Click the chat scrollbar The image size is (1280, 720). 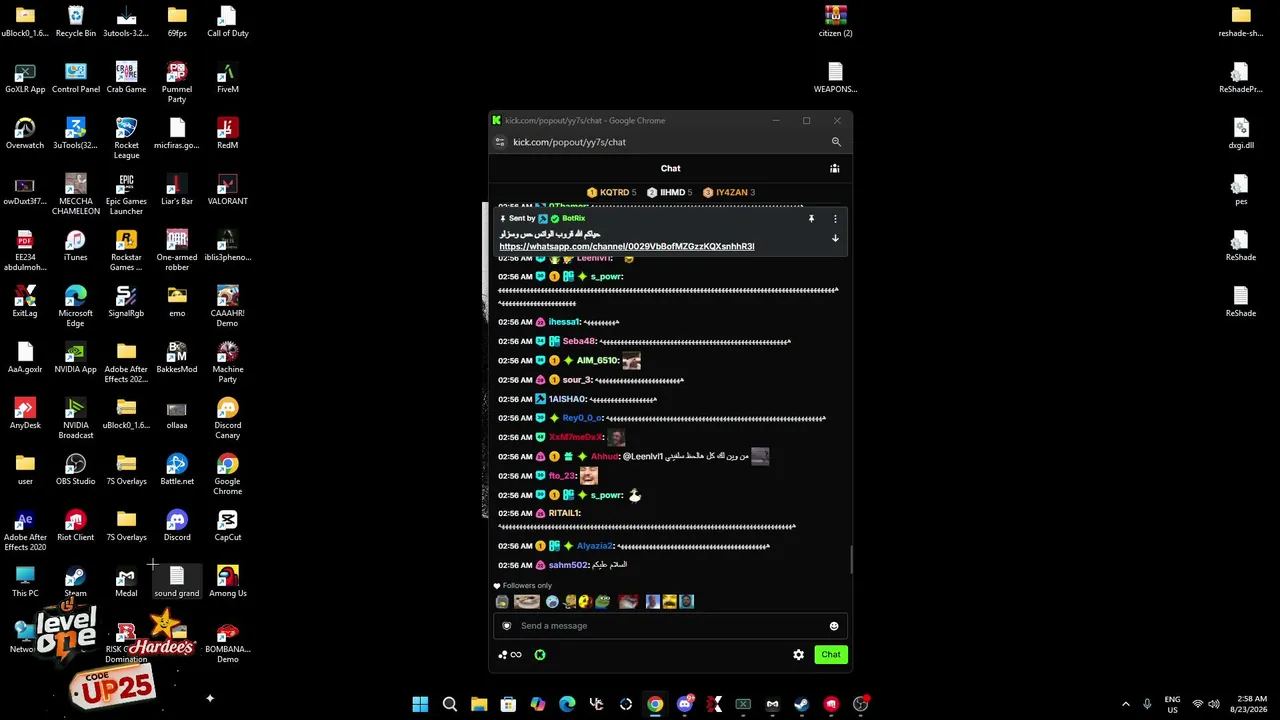click(x=851, y=560)
